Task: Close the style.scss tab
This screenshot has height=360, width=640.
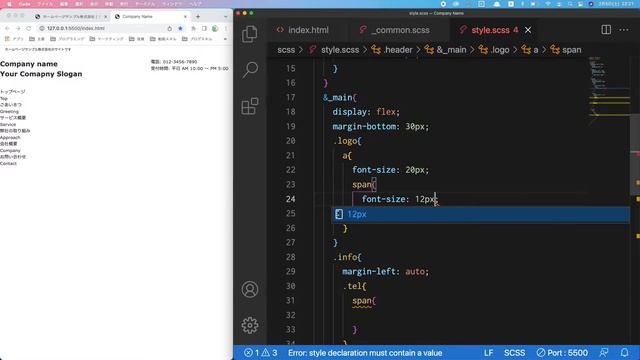Action: tap(528, 30)
